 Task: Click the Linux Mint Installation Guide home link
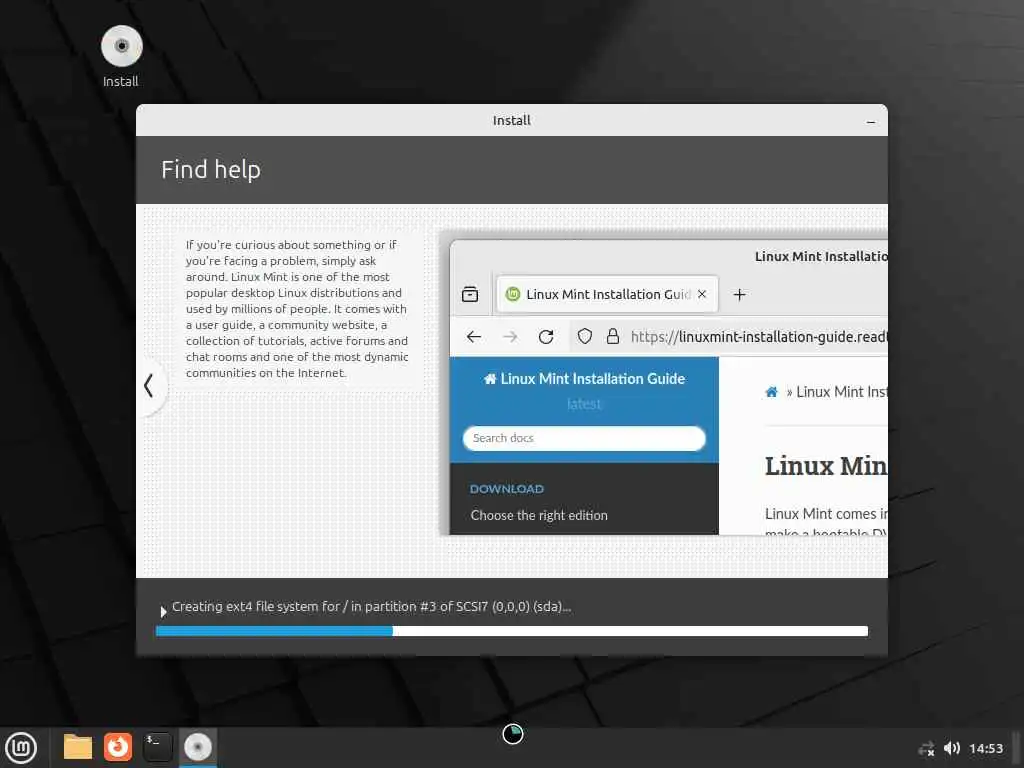[584, 379]
